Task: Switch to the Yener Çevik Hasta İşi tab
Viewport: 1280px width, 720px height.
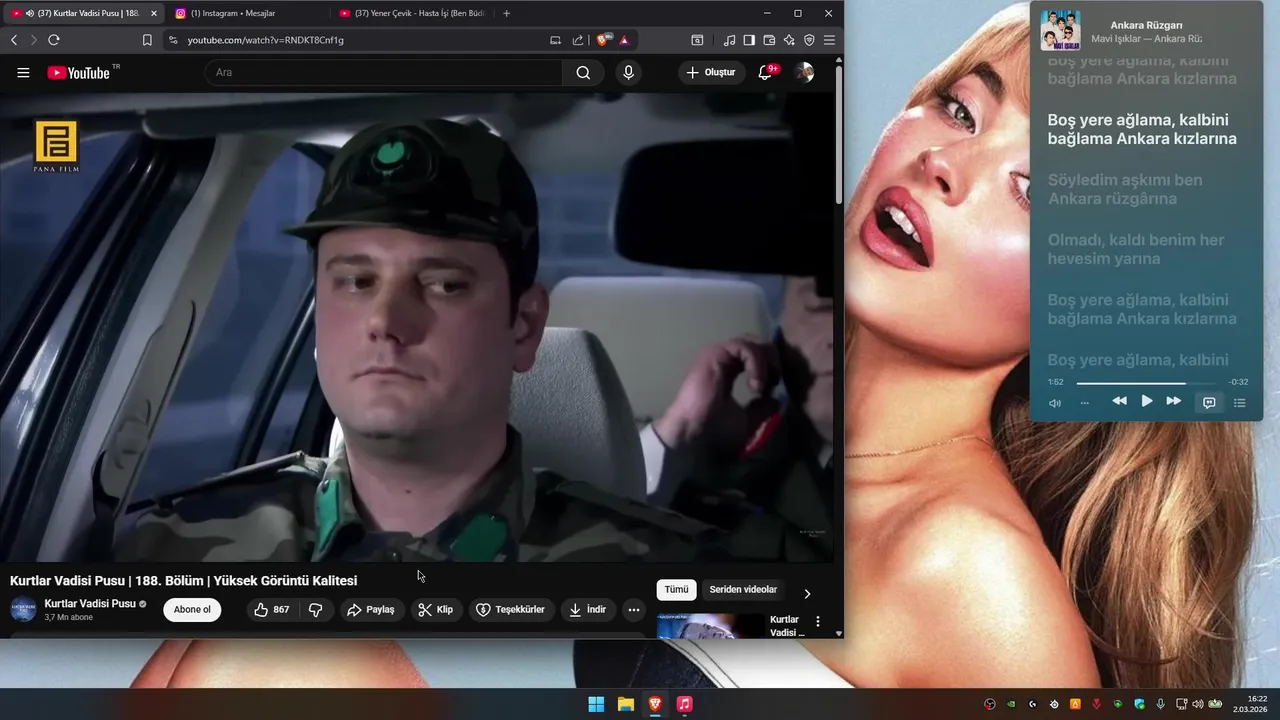Action: (x=410, y=13)
